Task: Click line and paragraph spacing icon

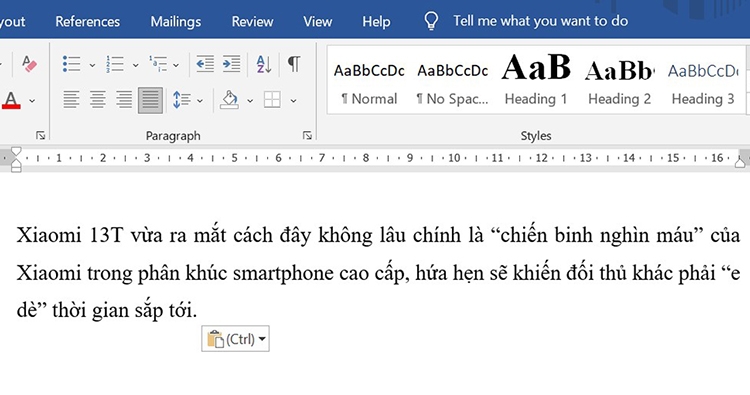Action: 182,100
